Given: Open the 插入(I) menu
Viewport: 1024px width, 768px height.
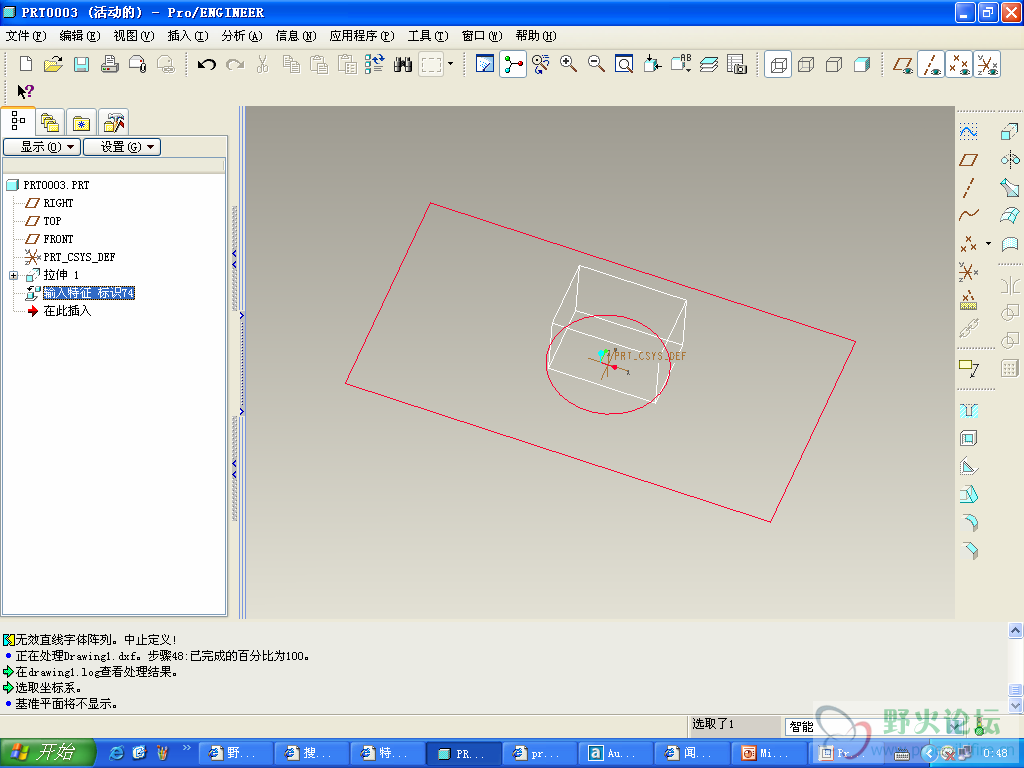Looking at the screenshot, I should 188,36.
